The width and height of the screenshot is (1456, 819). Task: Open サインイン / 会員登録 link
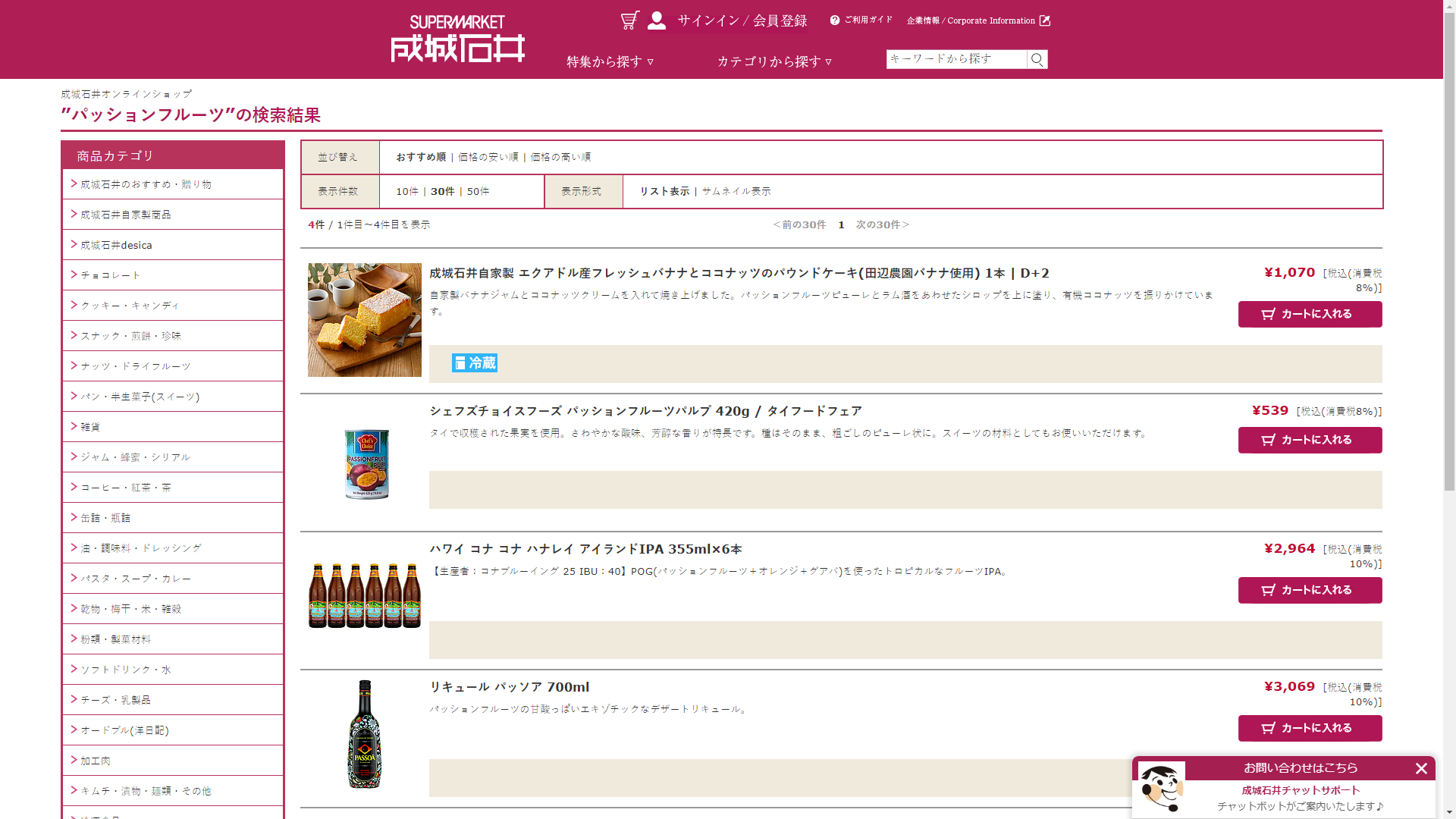(742, 20)
